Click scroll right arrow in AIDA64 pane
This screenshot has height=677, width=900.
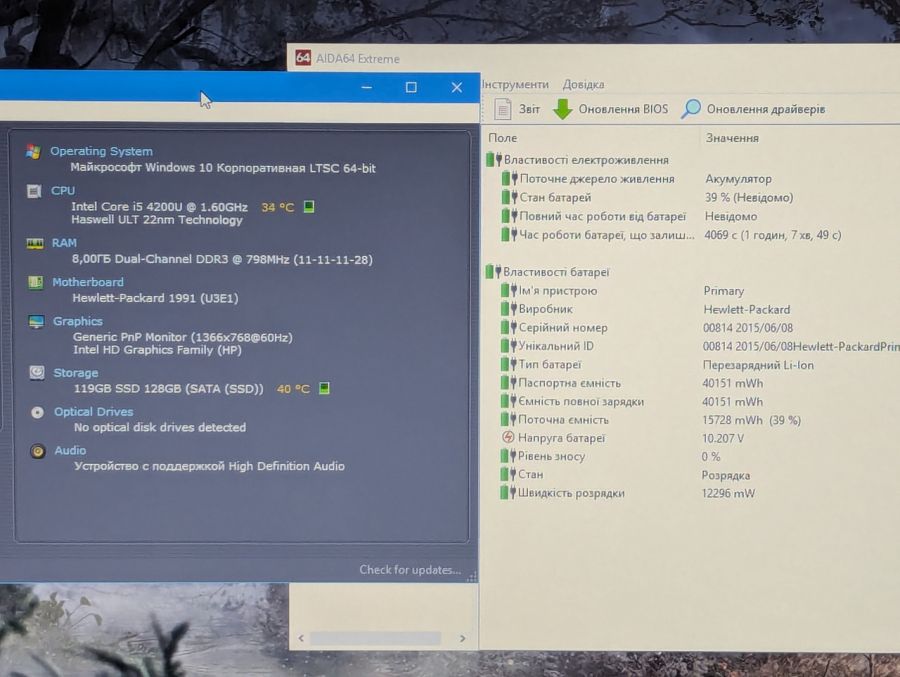tap(463, 638)
